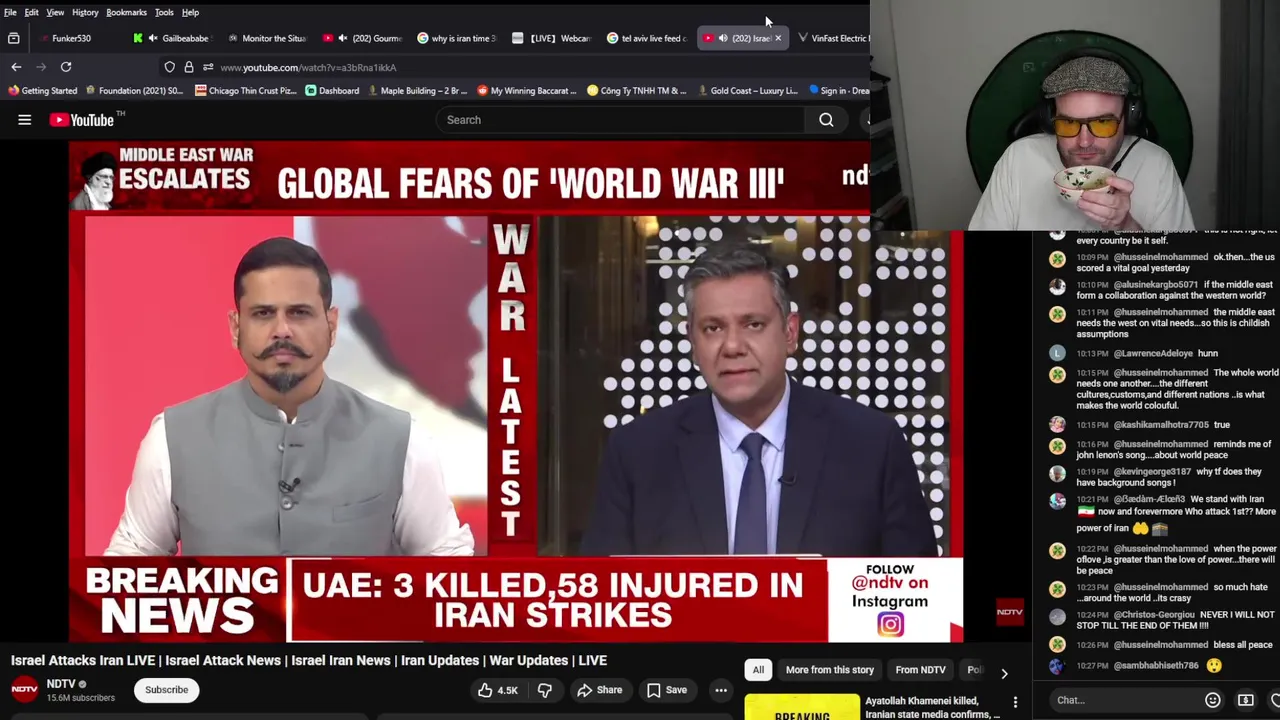Image resolution: width=1280 pixels, height=720 pixels.
Task: Select the All filter chip
Action: pyautogui.click(x=758, y=670)
